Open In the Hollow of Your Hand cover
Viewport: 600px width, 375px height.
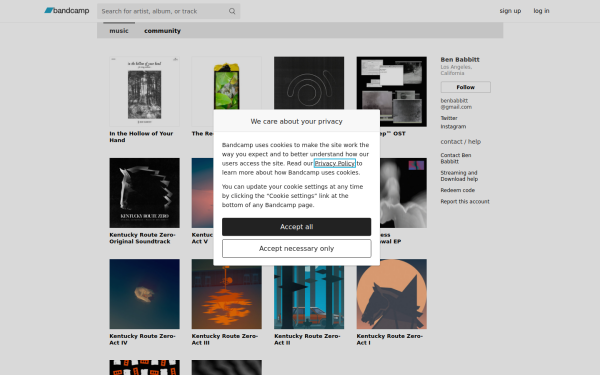[144, 91]
